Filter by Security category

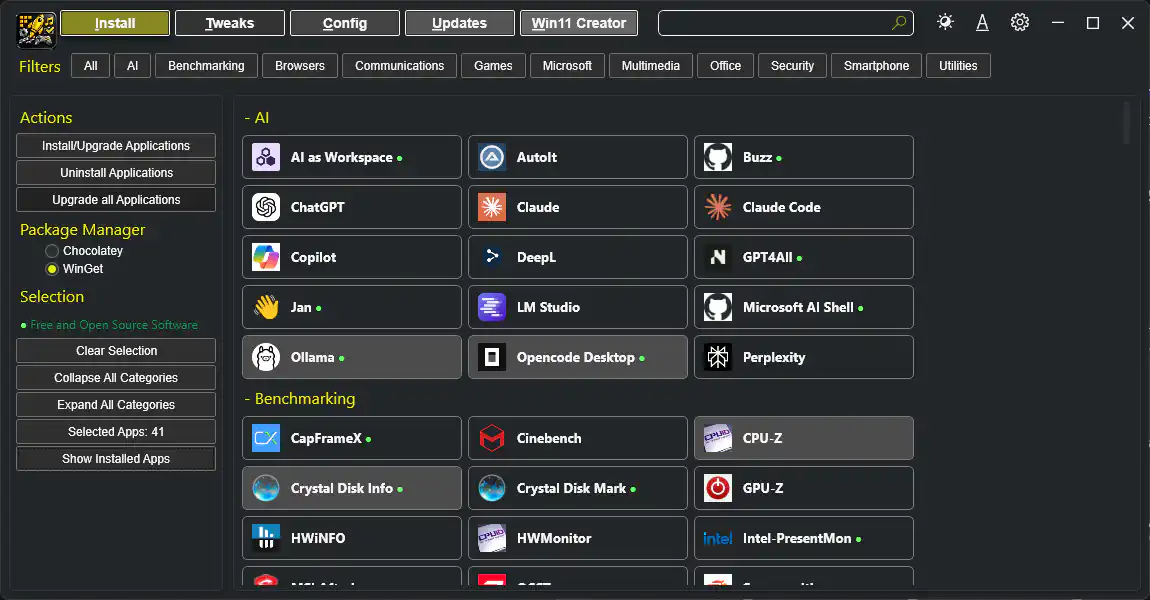[792, 65]
